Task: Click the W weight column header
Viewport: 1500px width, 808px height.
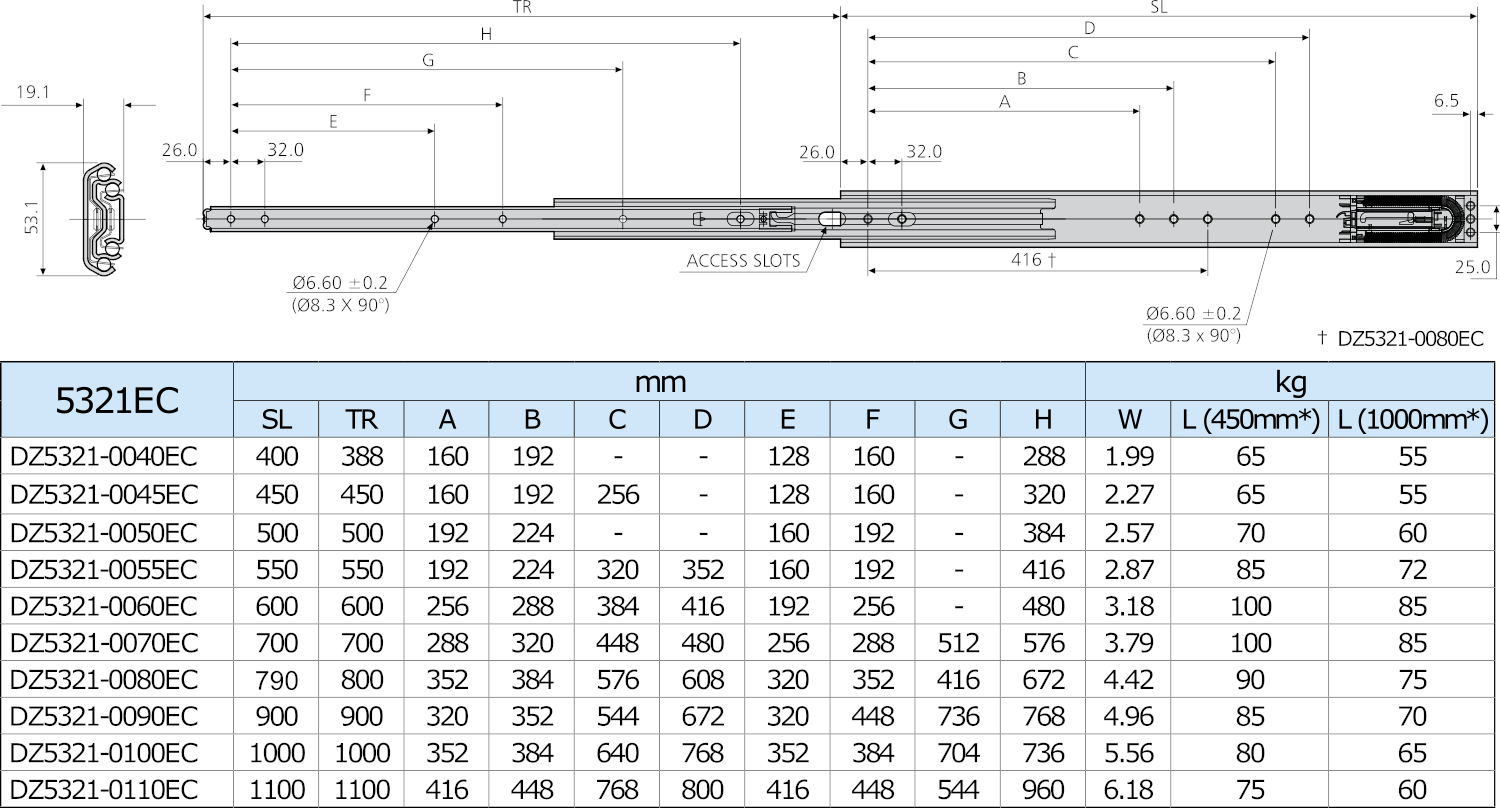Action: (1128, 419)
